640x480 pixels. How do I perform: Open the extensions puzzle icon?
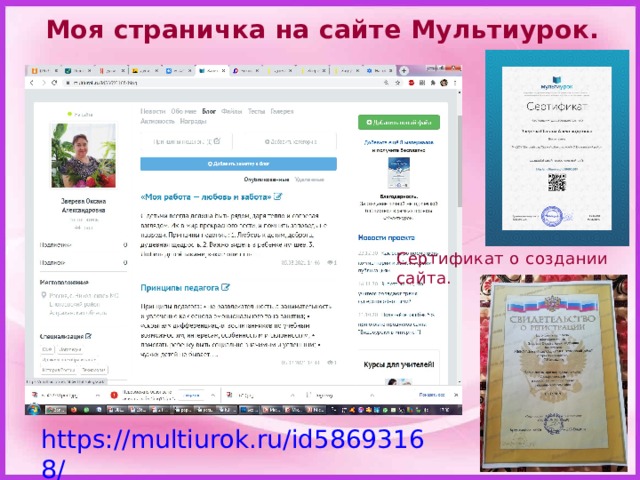[x=433, y=83]
